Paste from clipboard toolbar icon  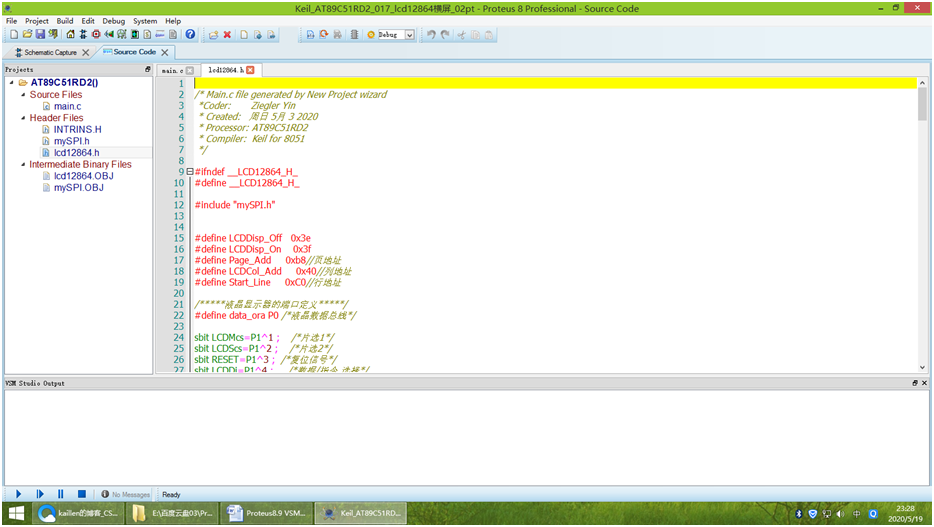coord(489,35)
